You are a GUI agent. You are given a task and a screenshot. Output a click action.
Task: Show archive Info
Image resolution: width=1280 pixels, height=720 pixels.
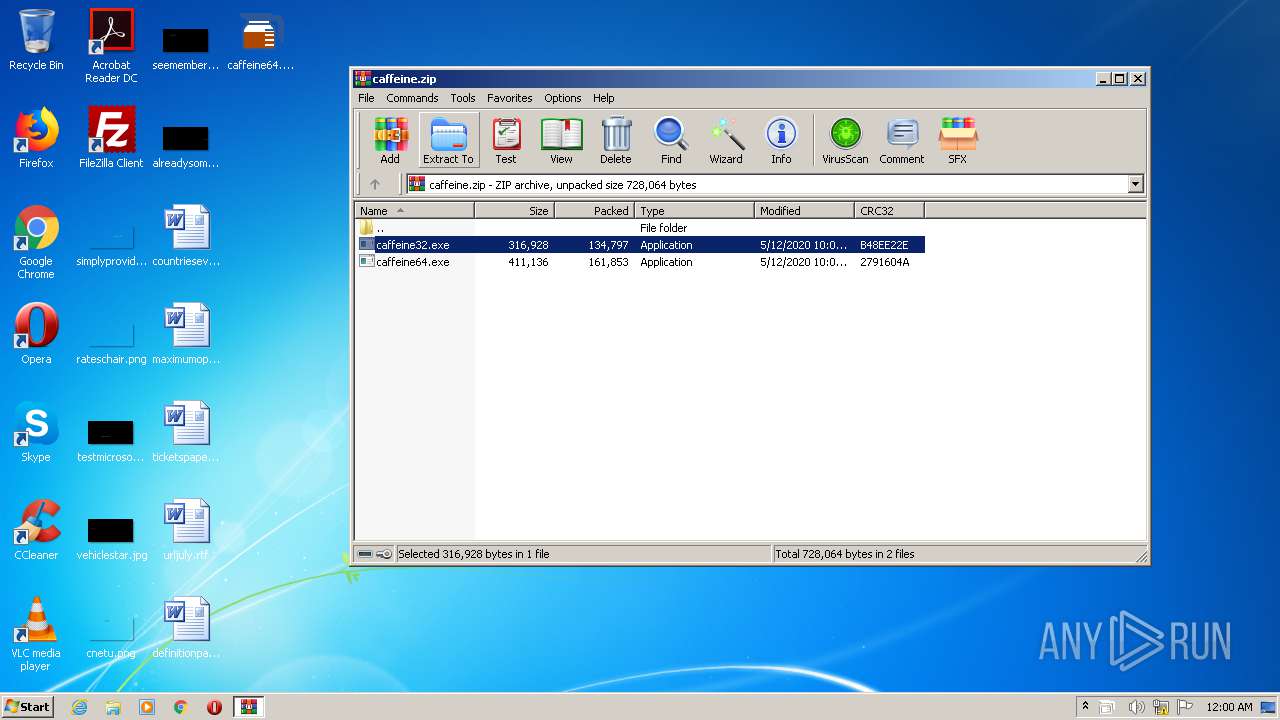781,140
